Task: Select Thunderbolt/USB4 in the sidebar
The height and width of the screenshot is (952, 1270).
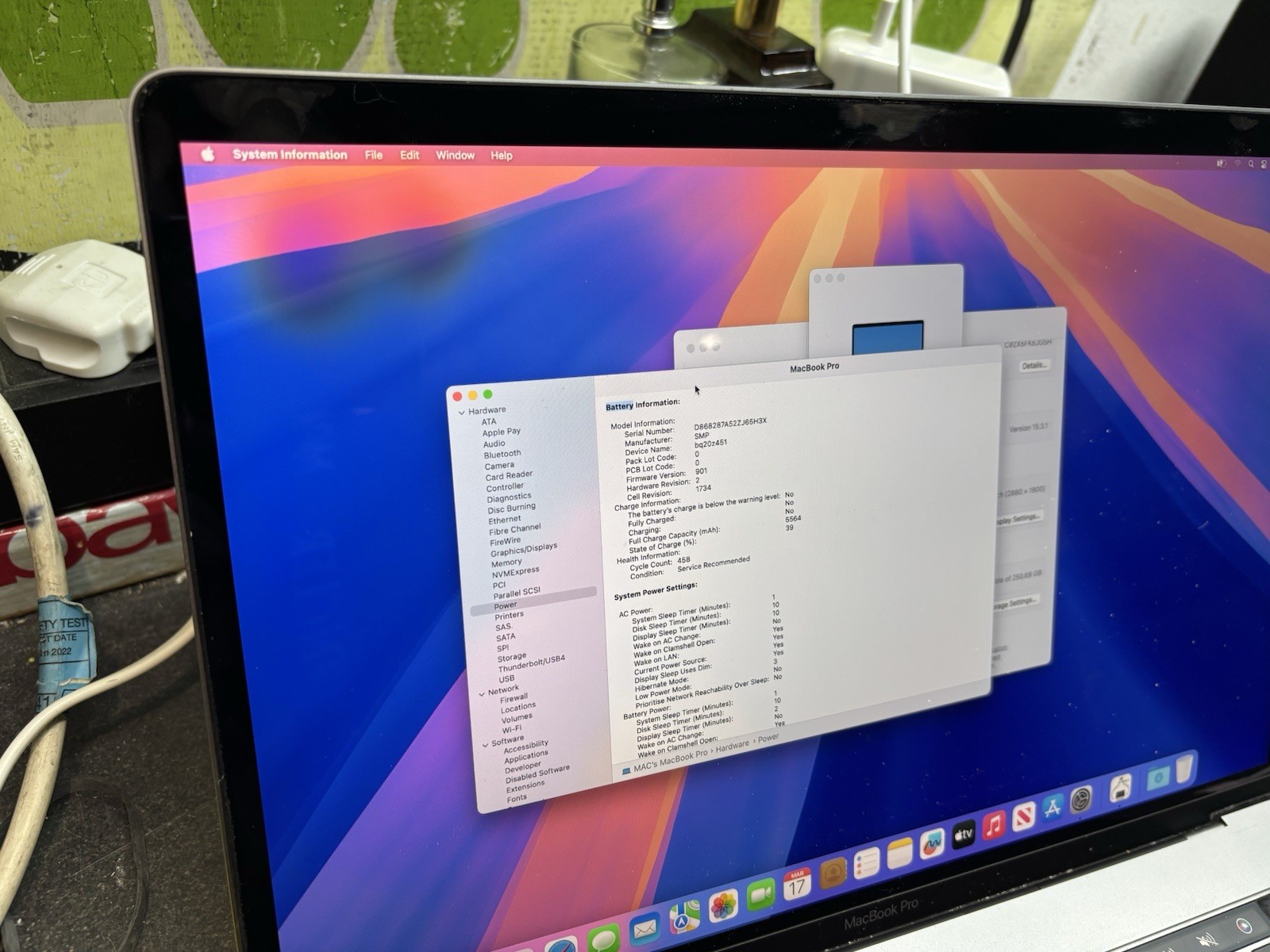Action: 532,664
